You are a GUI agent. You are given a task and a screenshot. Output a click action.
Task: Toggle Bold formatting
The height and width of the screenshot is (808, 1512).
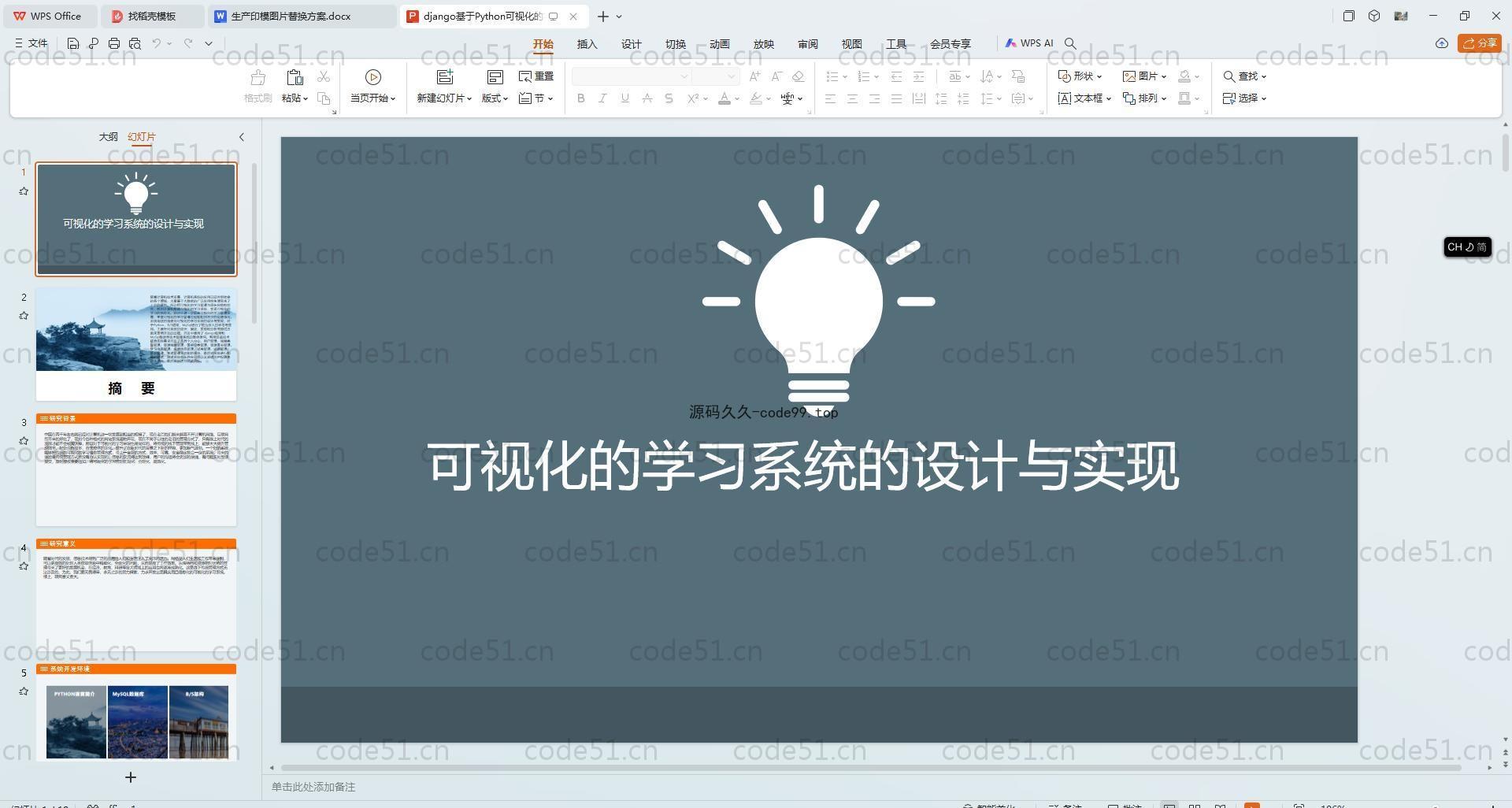[x=581, y=98]
